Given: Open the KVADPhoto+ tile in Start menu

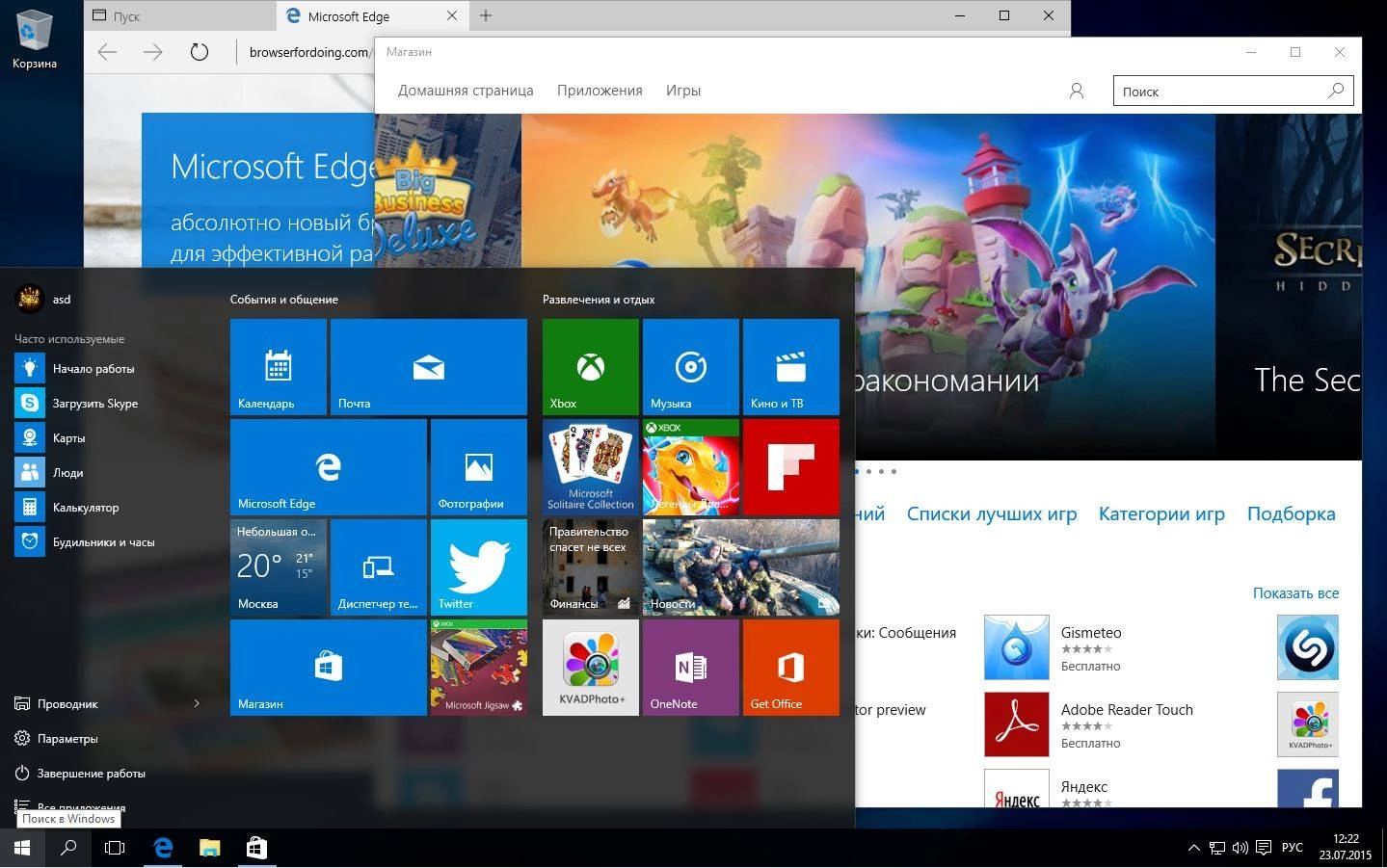Looking at the screenshot, I should click(x=591, y=668).
